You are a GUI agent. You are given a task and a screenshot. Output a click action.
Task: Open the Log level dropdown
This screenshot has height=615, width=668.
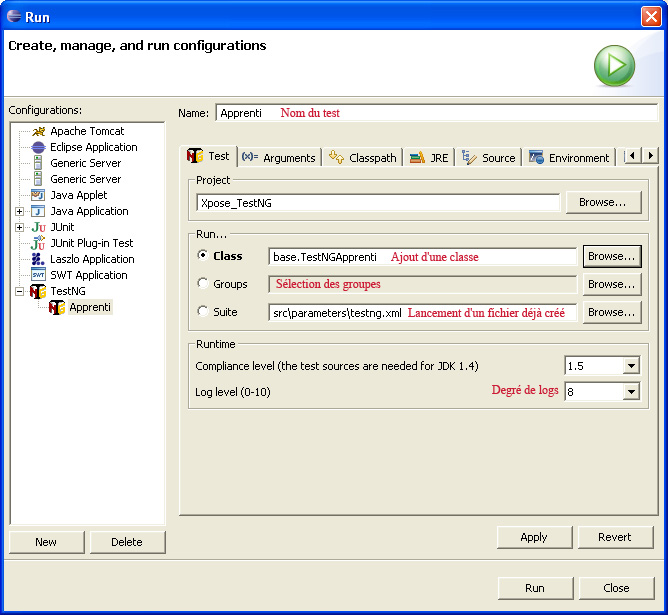coord(630,392)
